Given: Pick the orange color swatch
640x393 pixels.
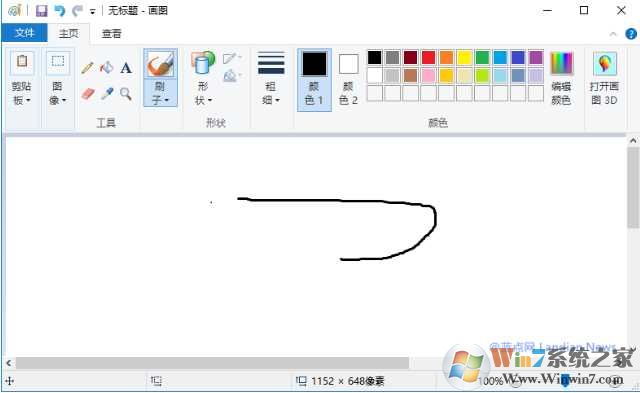Looking at the screenshot, I should click(x=446, y=57).
